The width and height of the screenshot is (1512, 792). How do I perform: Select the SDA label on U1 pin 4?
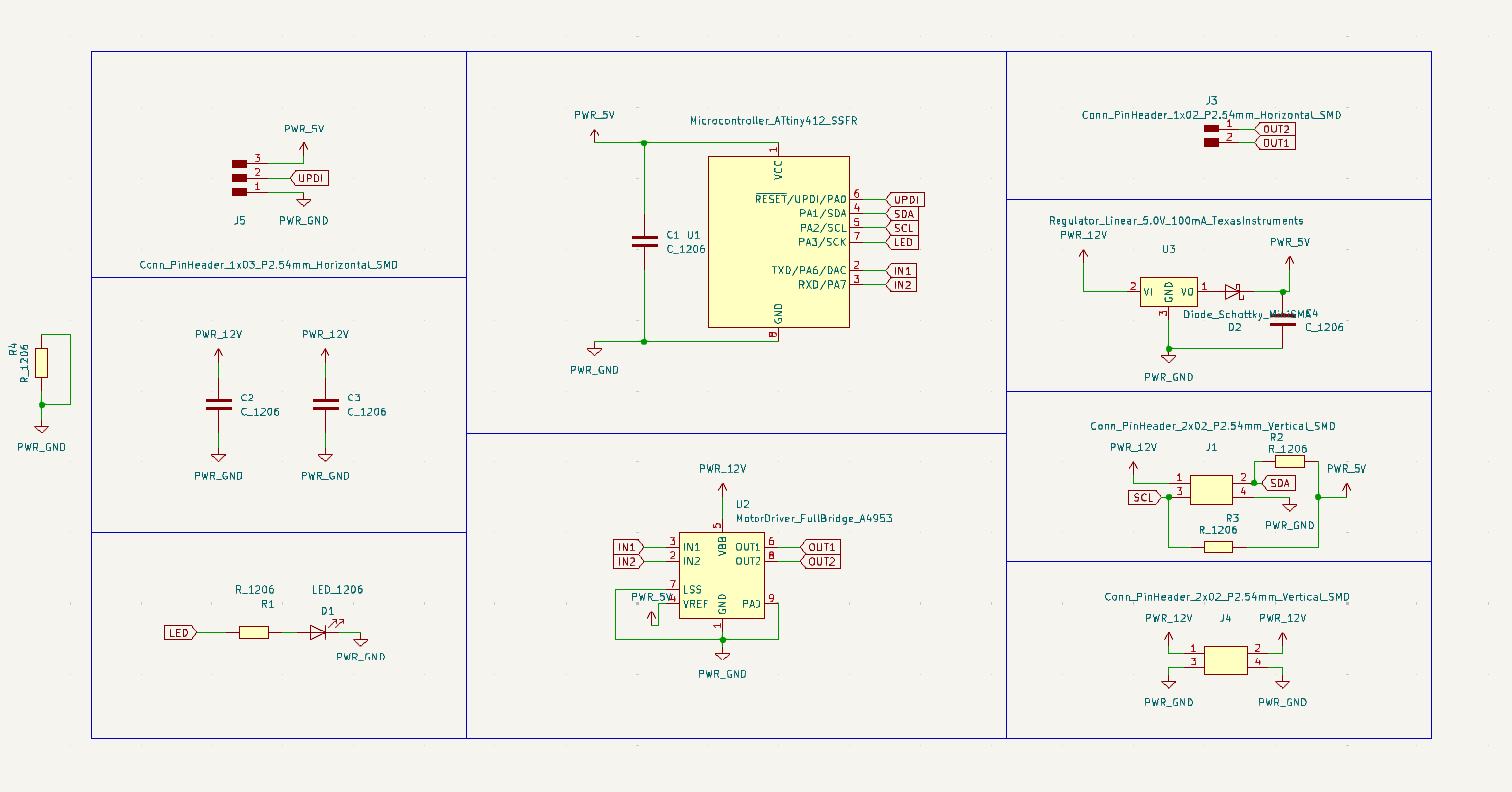point(902,214)
